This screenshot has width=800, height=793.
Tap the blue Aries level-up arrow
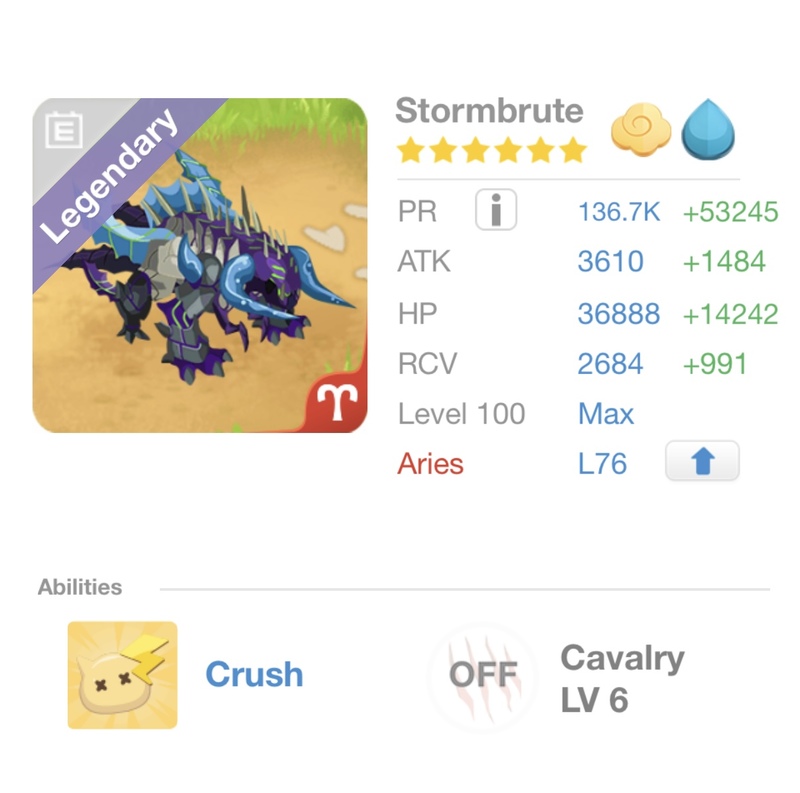tap(702, 463)
